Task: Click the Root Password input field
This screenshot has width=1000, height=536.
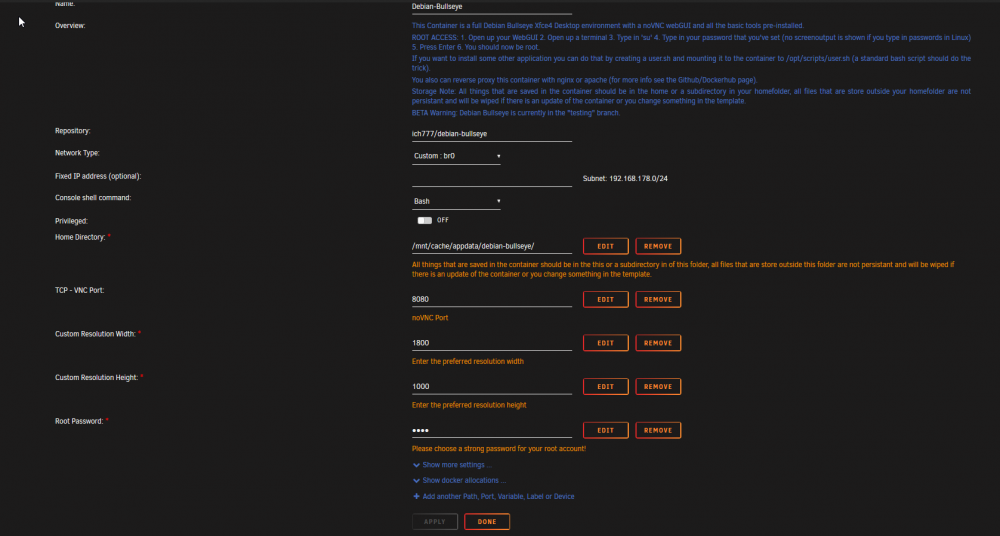Action: coord(492,430)
